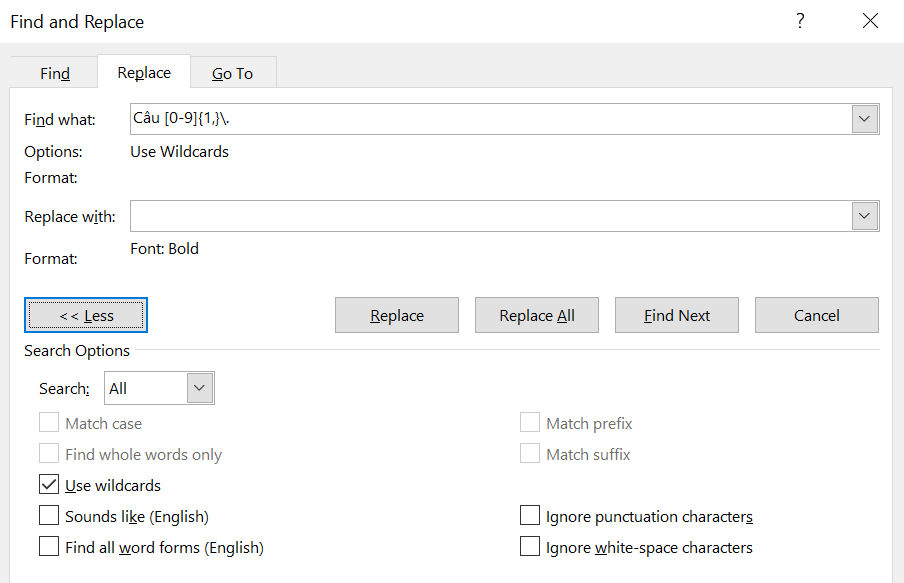Viewport: 904px width, 583px height.
Task: Switch to the Find tab
Action: click(x=55, y=73)
